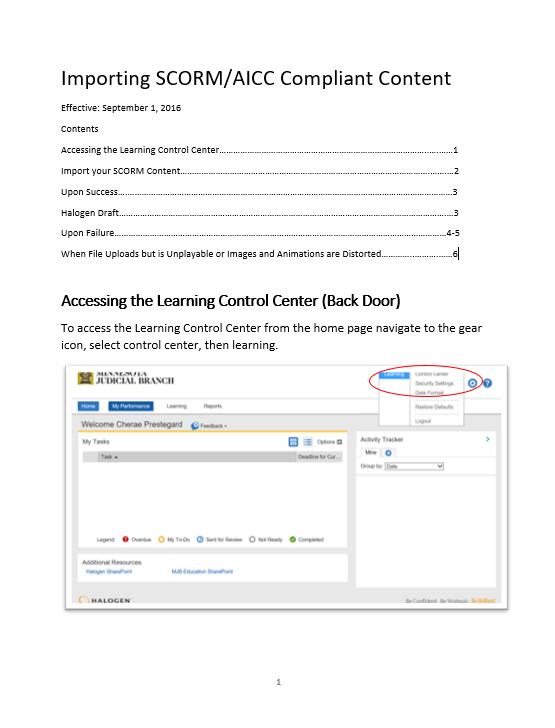Choose Restore Defaults in gear menu
555x728 pixels.
[x=434, y=407]
